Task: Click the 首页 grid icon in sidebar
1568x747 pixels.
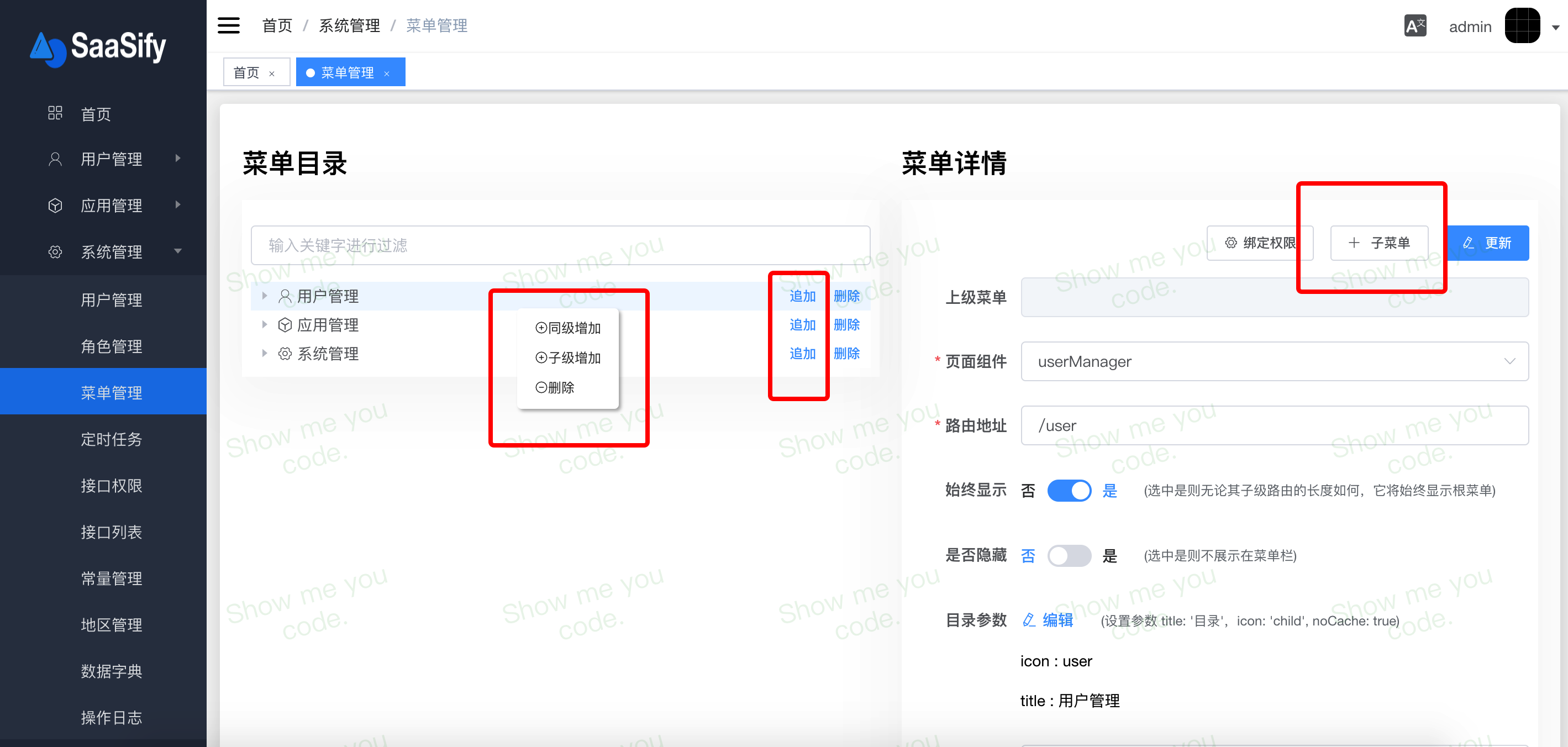Action: coord(55,113)
